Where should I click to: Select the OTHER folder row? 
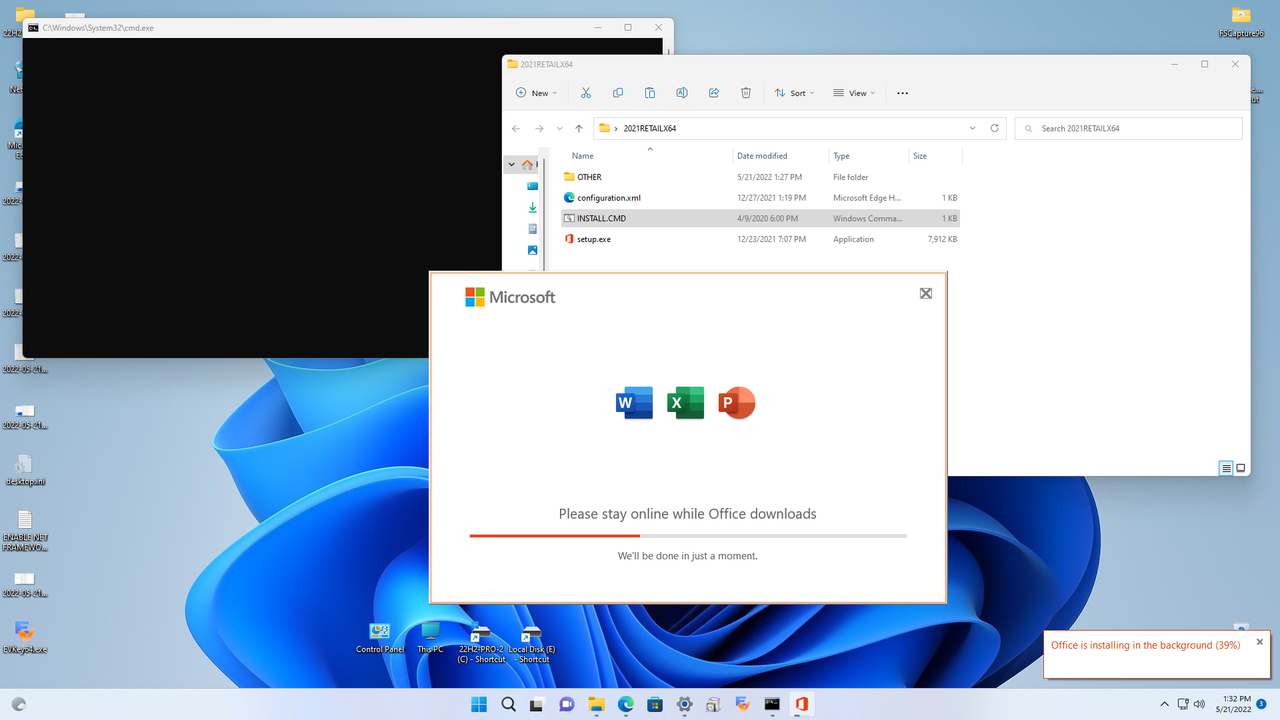(761, 177)
